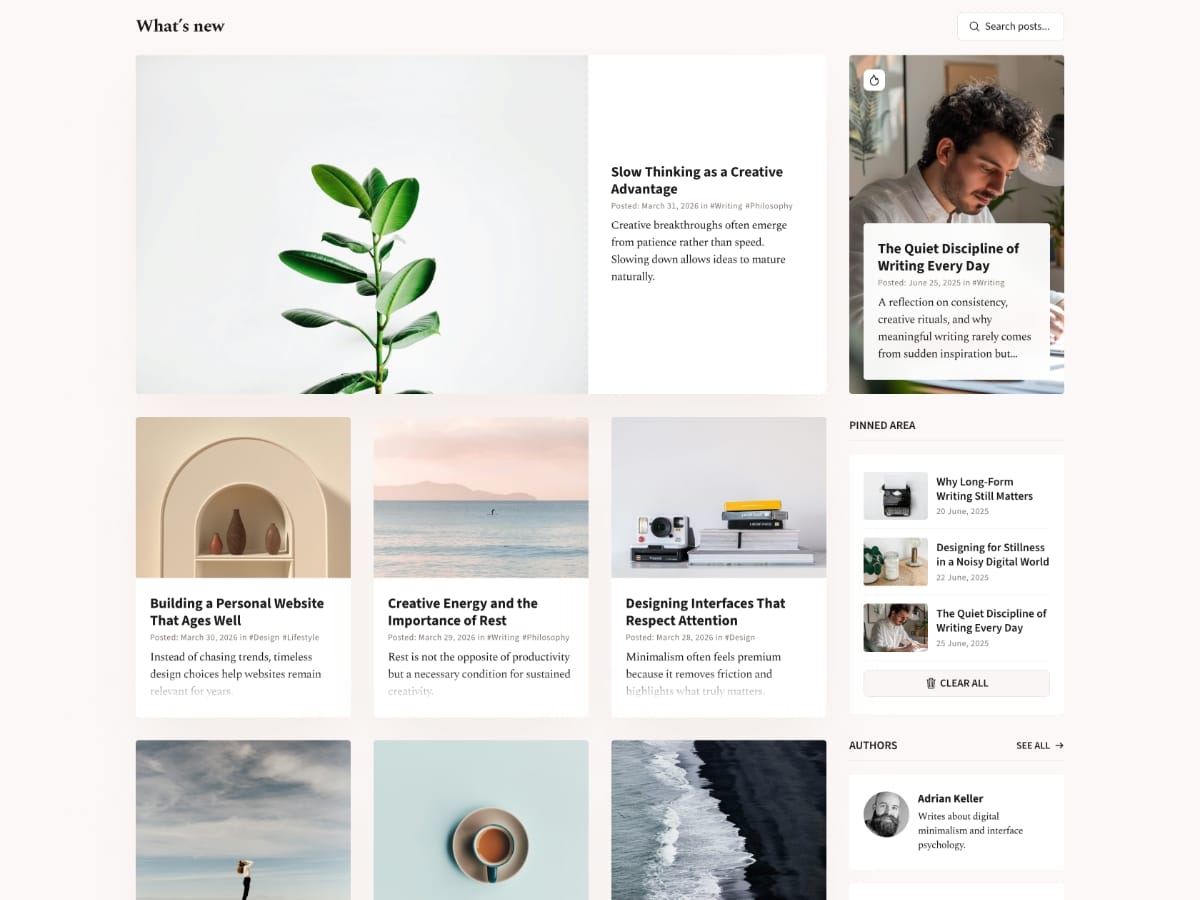Click the trash icon in Clear All

point(931,683)
